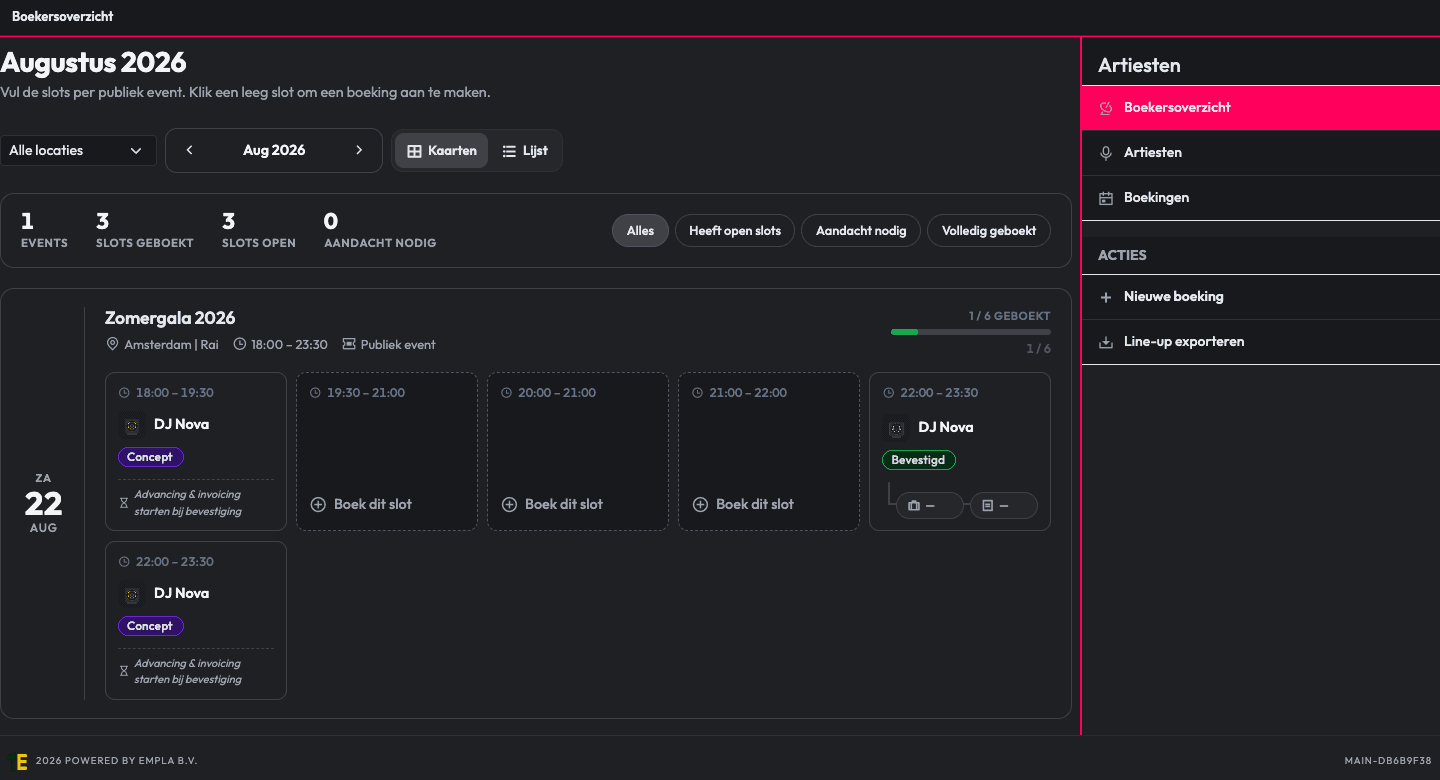Viewport: 1440px width, 780px height.
Task: Open Boekersoverzicht in the sidebar
Action: pyautogui.click(x=1260, y=108)
